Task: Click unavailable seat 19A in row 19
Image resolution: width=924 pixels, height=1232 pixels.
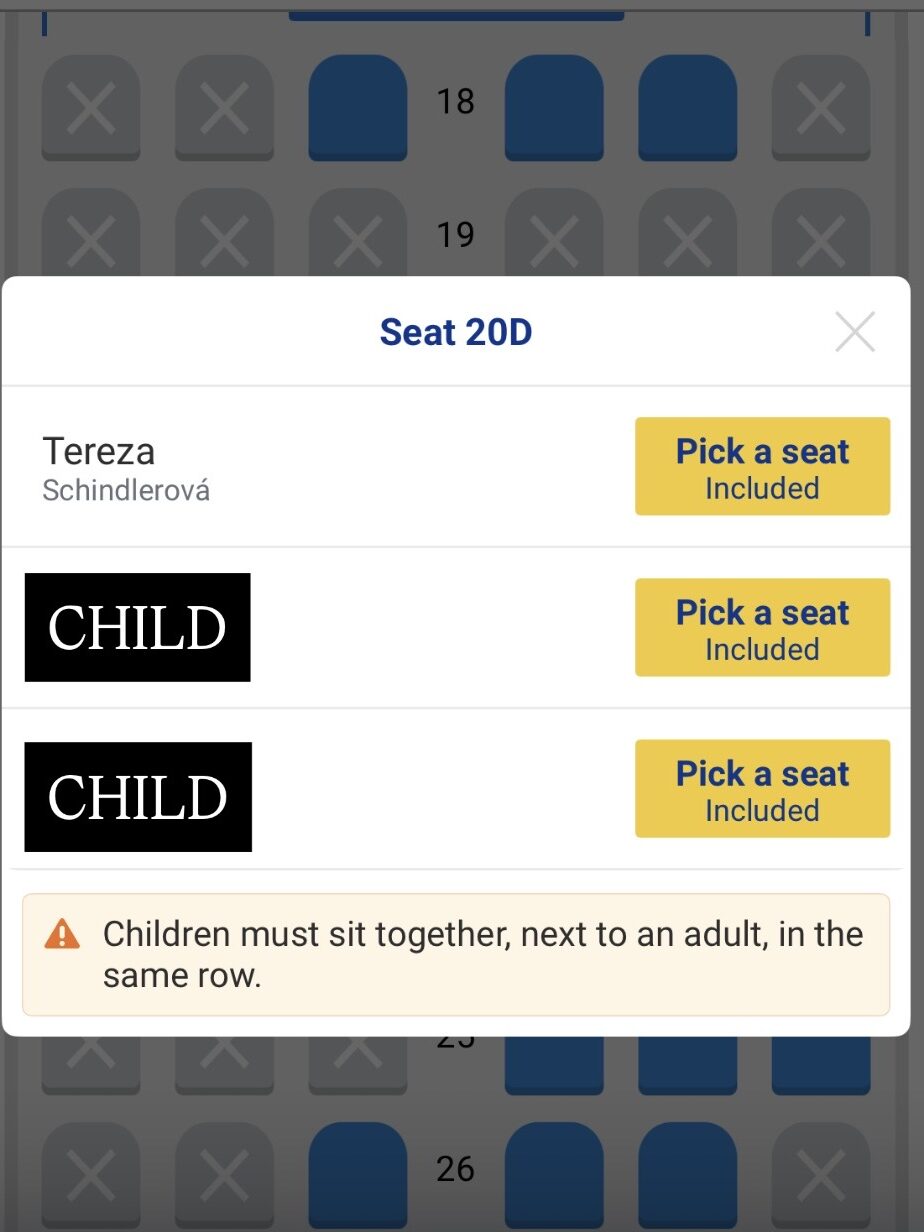Action: click(x=91, y=235)
